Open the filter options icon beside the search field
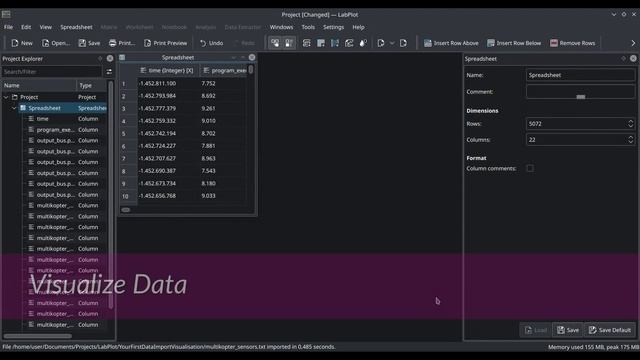640x360 pixels. 109,71
